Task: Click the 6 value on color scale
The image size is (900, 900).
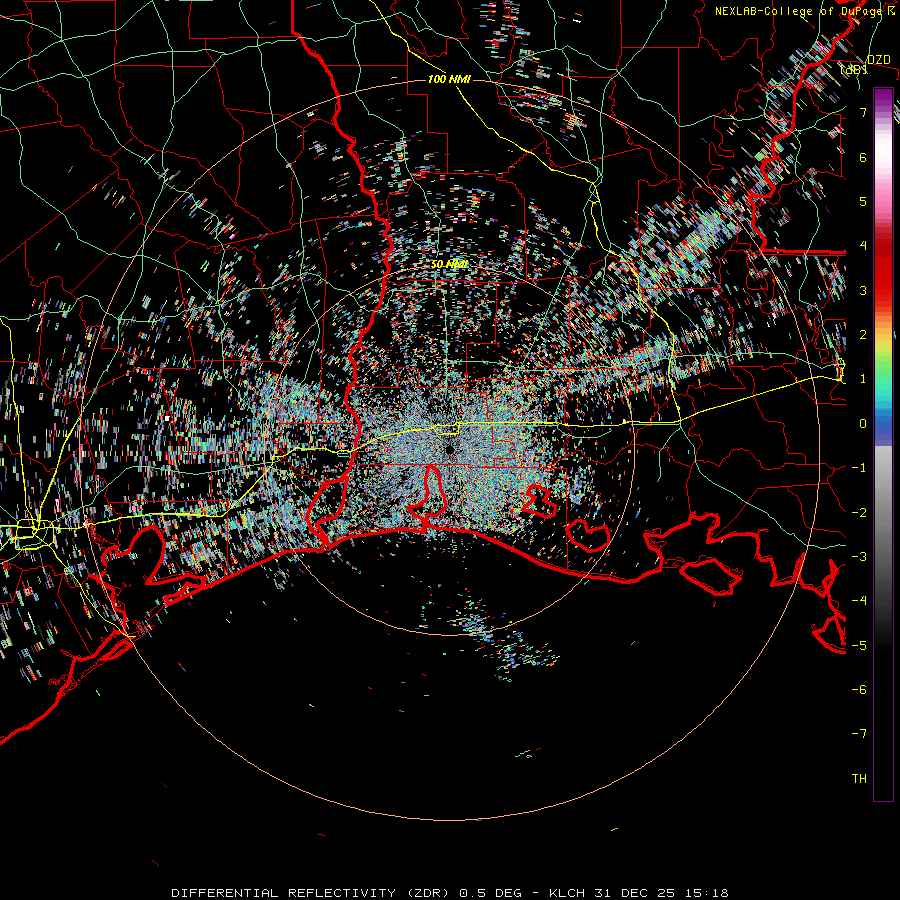Action: [863, 157]
